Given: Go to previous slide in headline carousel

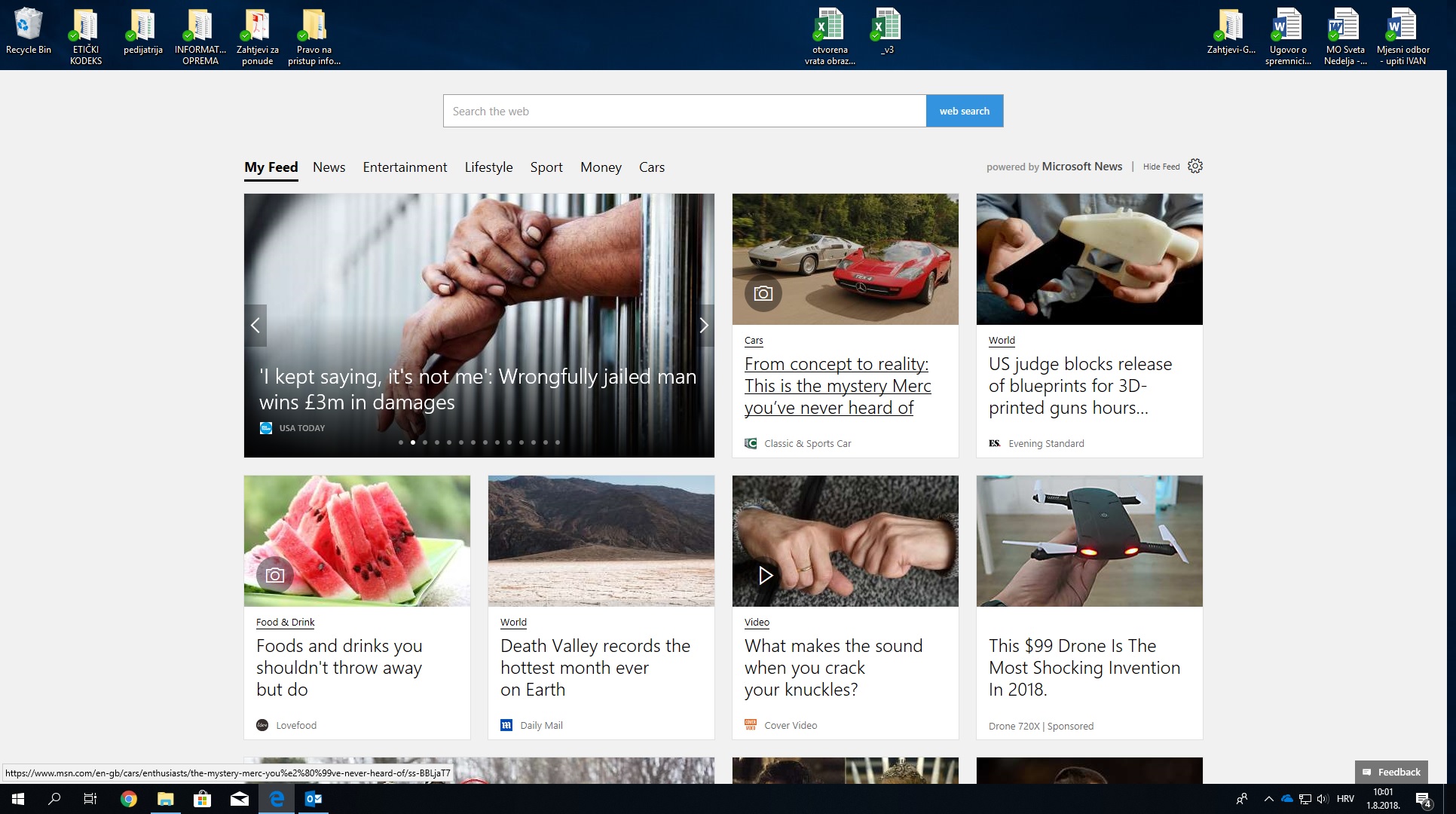Looking at the screenshot, I should coord(255,325).
